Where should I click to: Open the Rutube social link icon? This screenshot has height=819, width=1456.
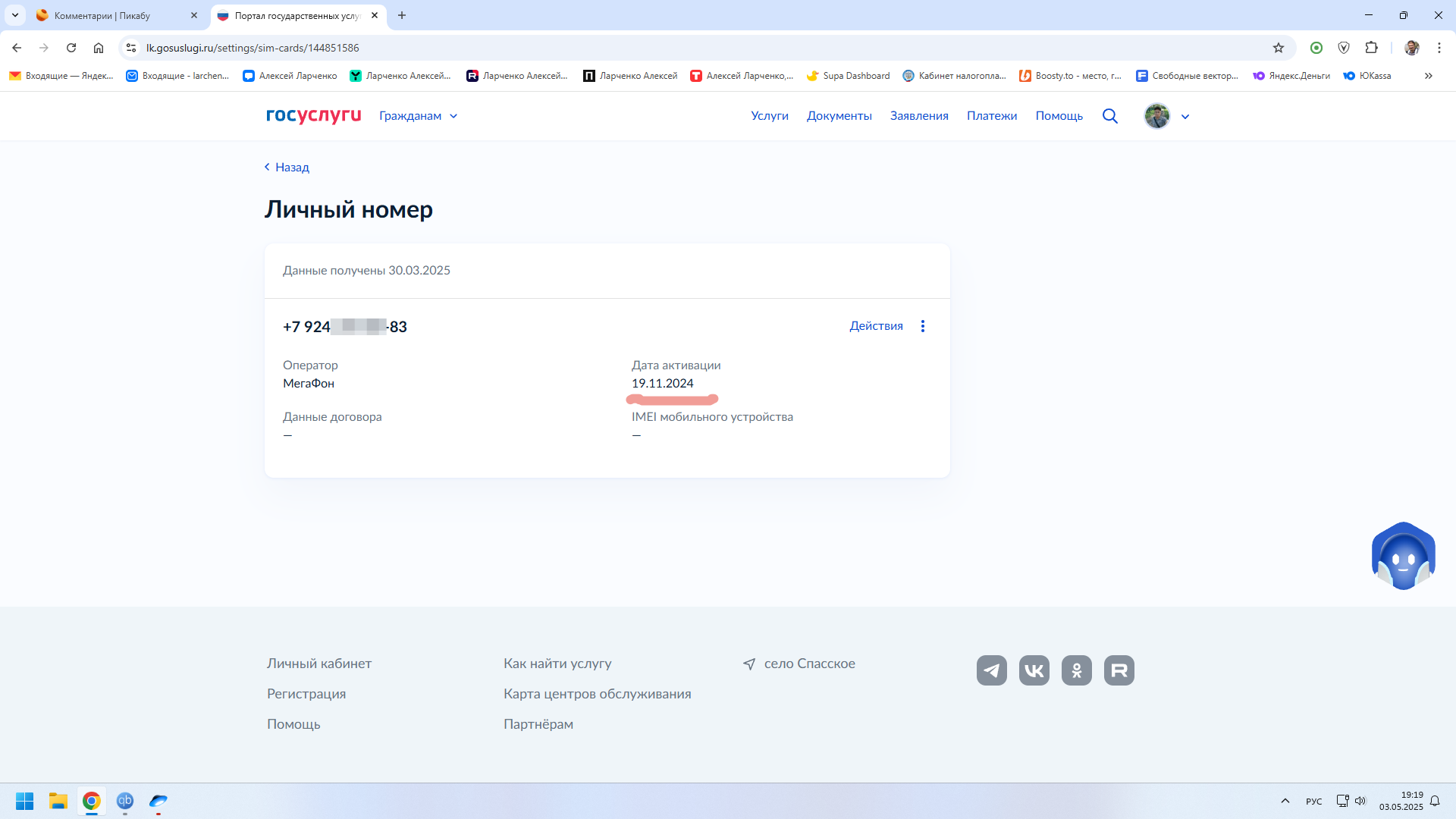pyautogui.click(x=1119, y=670)
